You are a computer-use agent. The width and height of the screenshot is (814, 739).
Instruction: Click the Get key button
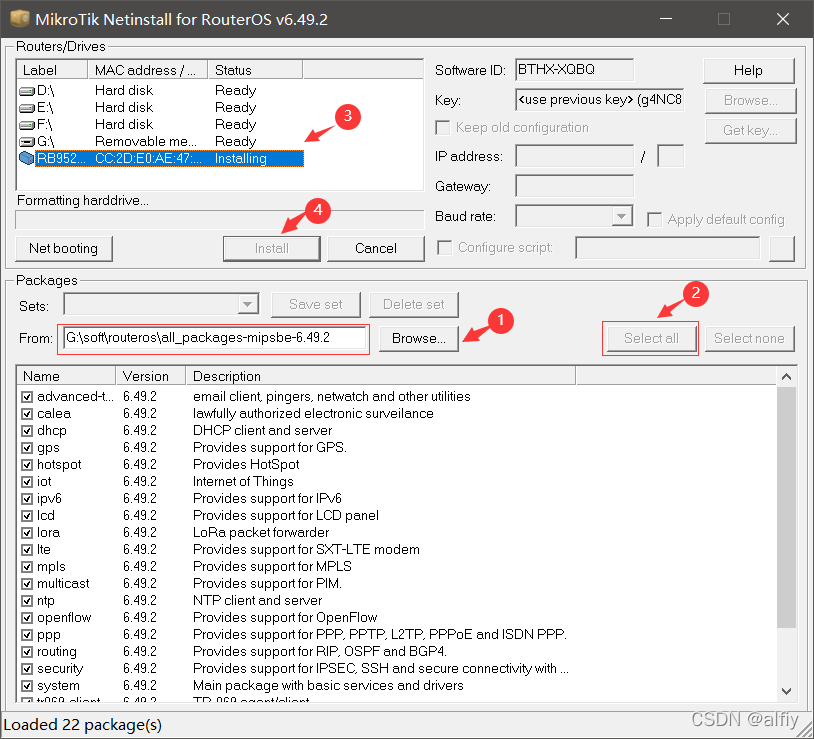(750, 131)
